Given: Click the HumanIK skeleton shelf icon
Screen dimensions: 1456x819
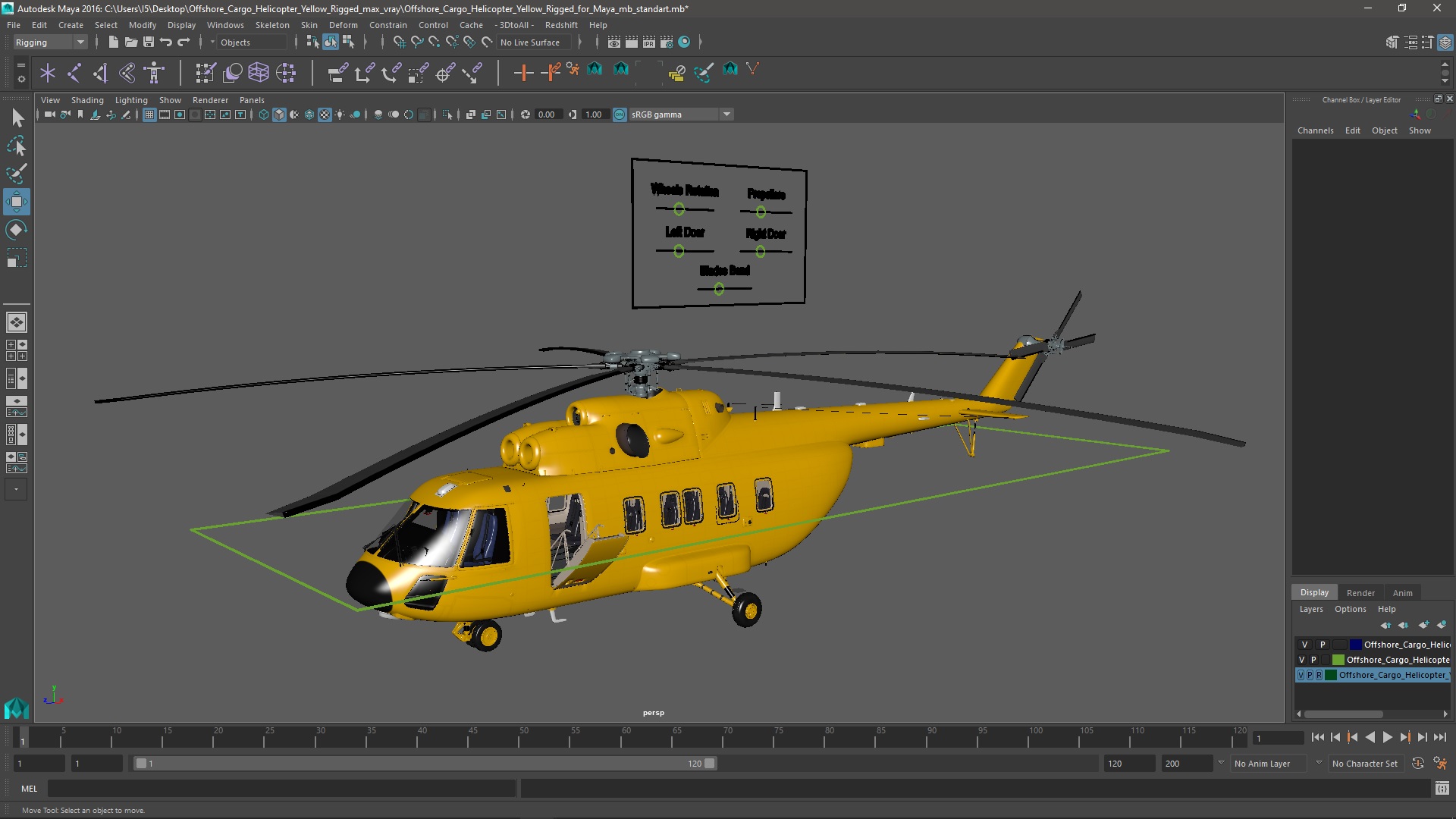Looking at the screenshot, I should pyautogui.click(x=154, y=73).
